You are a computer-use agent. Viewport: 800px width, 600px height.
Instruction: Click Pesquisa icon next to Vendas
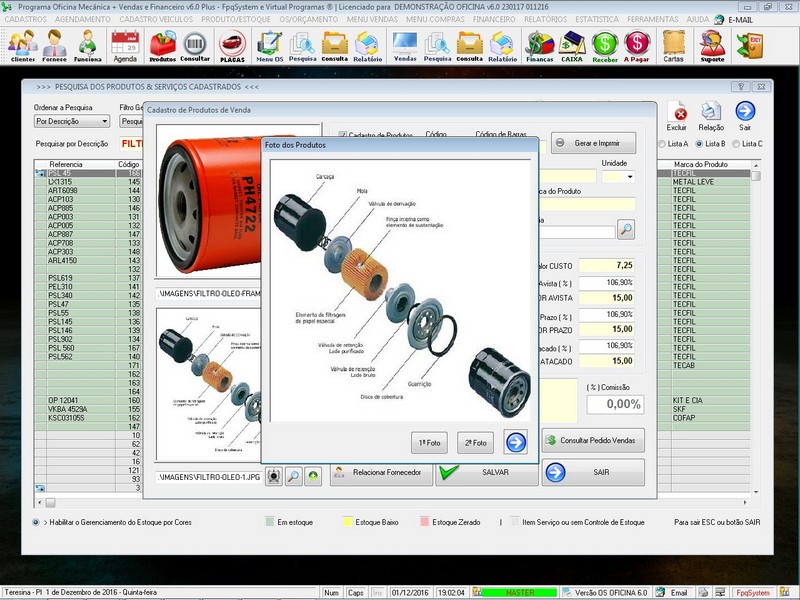click(437, 45)
